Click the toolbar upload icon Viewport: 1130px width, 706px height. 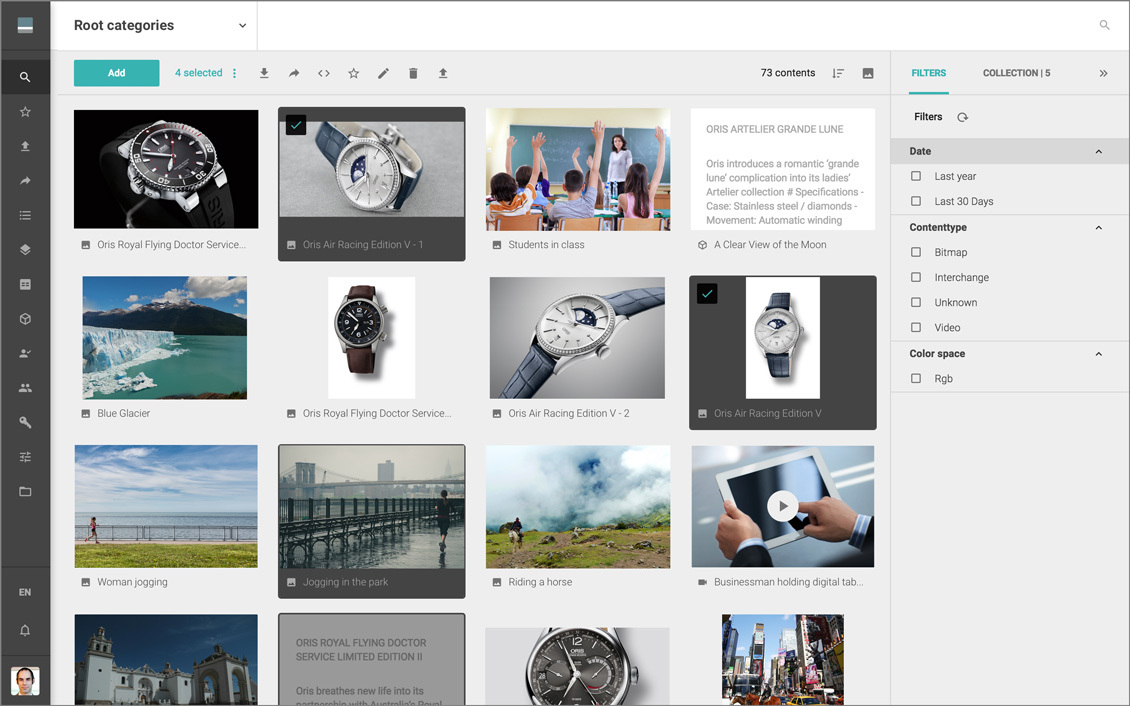[x=443, y=73]
